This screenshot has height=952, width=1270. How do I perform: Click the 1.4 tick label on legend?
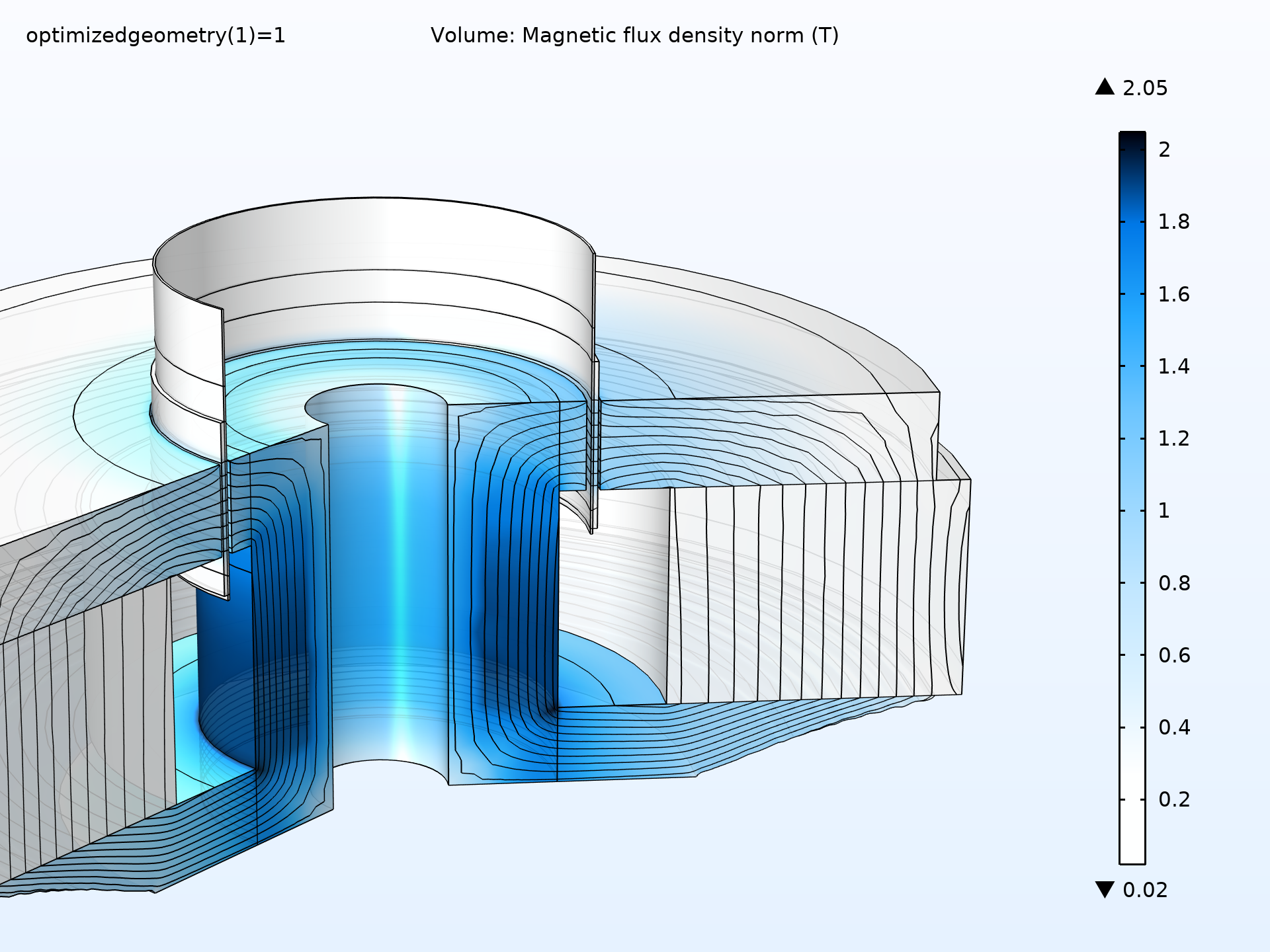tap(1173, 366)
